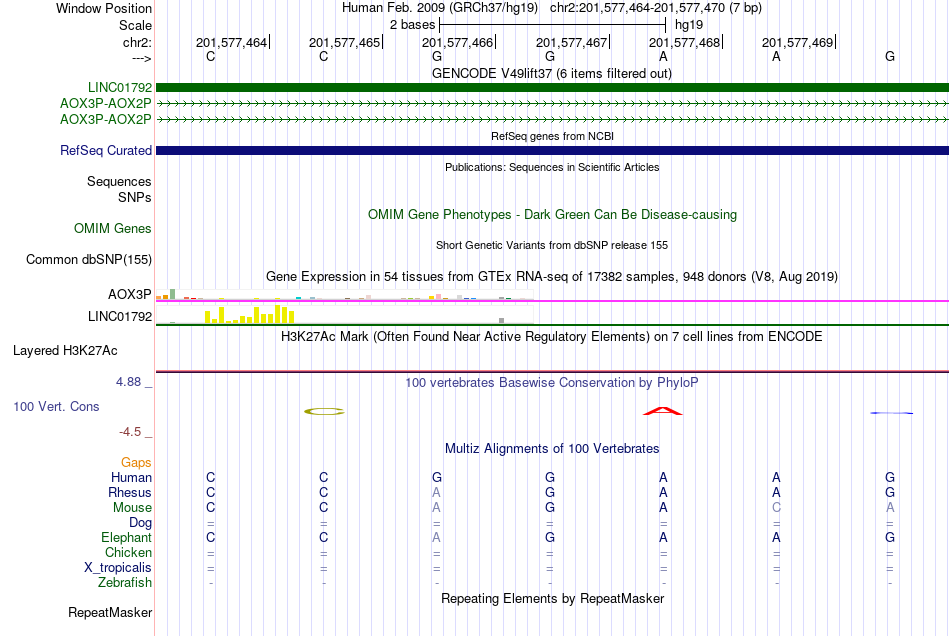950x636 pixels.
Task: Click the 100 vertebrates PhyloP title
Action: point(551,383)
